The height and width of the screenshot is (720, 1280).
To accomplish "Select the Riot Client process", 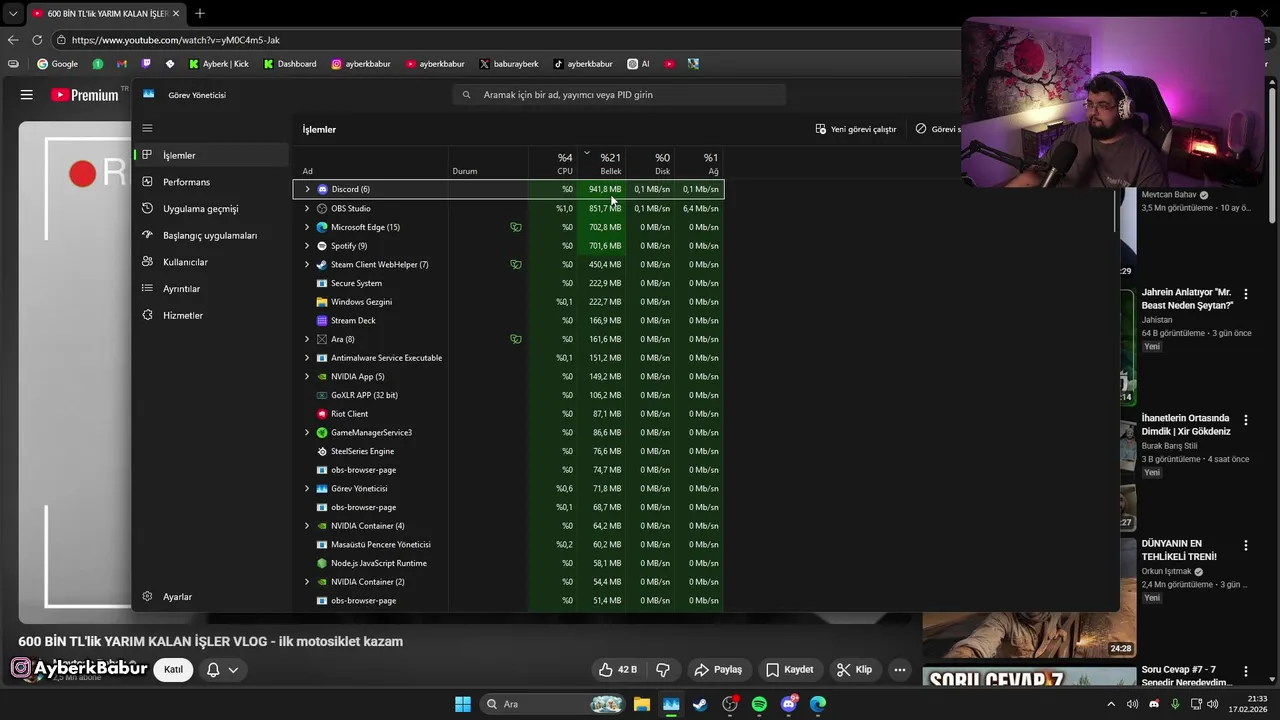I will click(508, 414).
